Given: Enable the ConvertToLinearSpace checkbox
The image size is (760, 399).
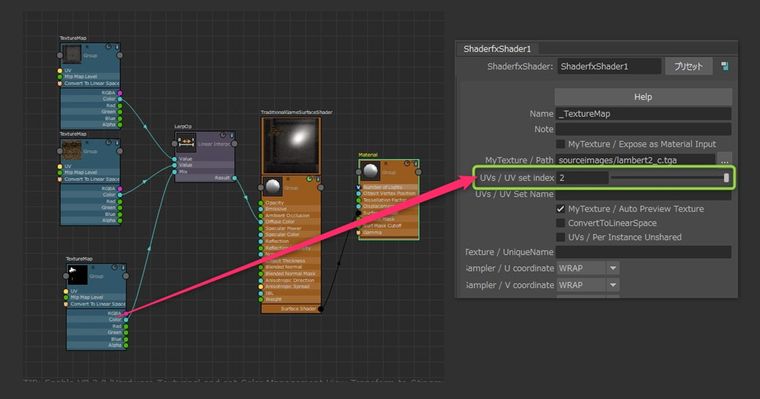Looking at the screenshot, I should click(561, 223).
